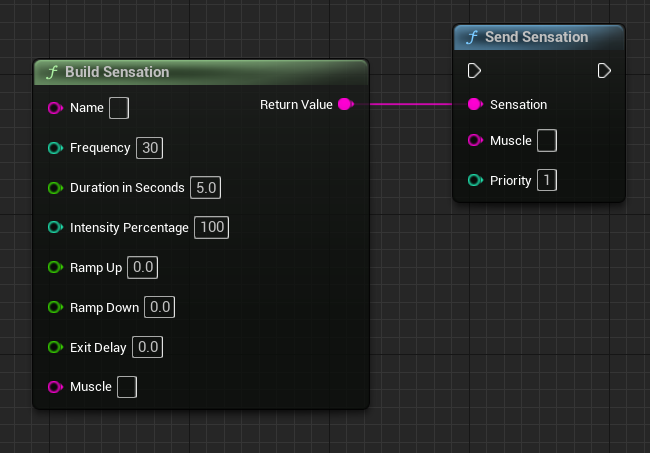650x453 pixels.
Task: Click the Name text box in Build Sensation
Action: point(118,108)
